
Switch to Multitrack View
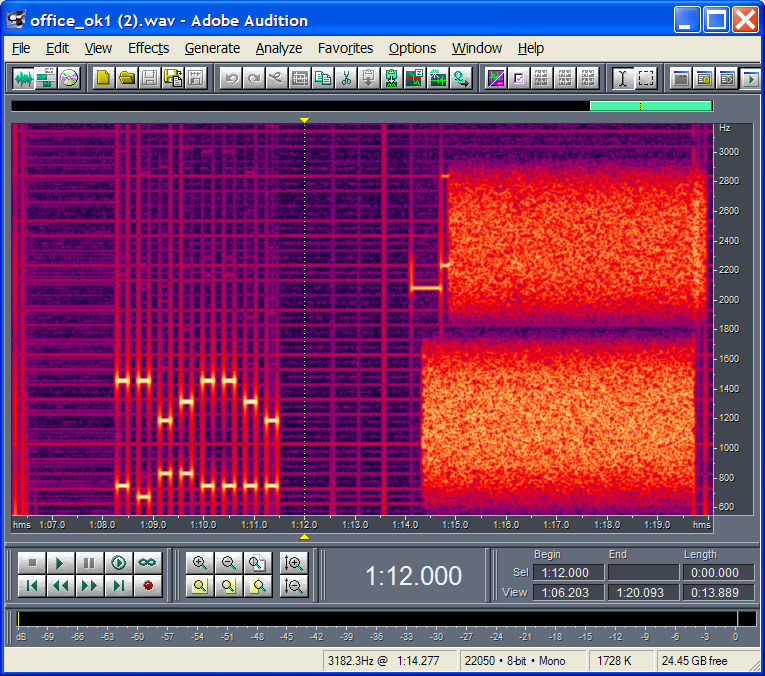pos(46,78)
